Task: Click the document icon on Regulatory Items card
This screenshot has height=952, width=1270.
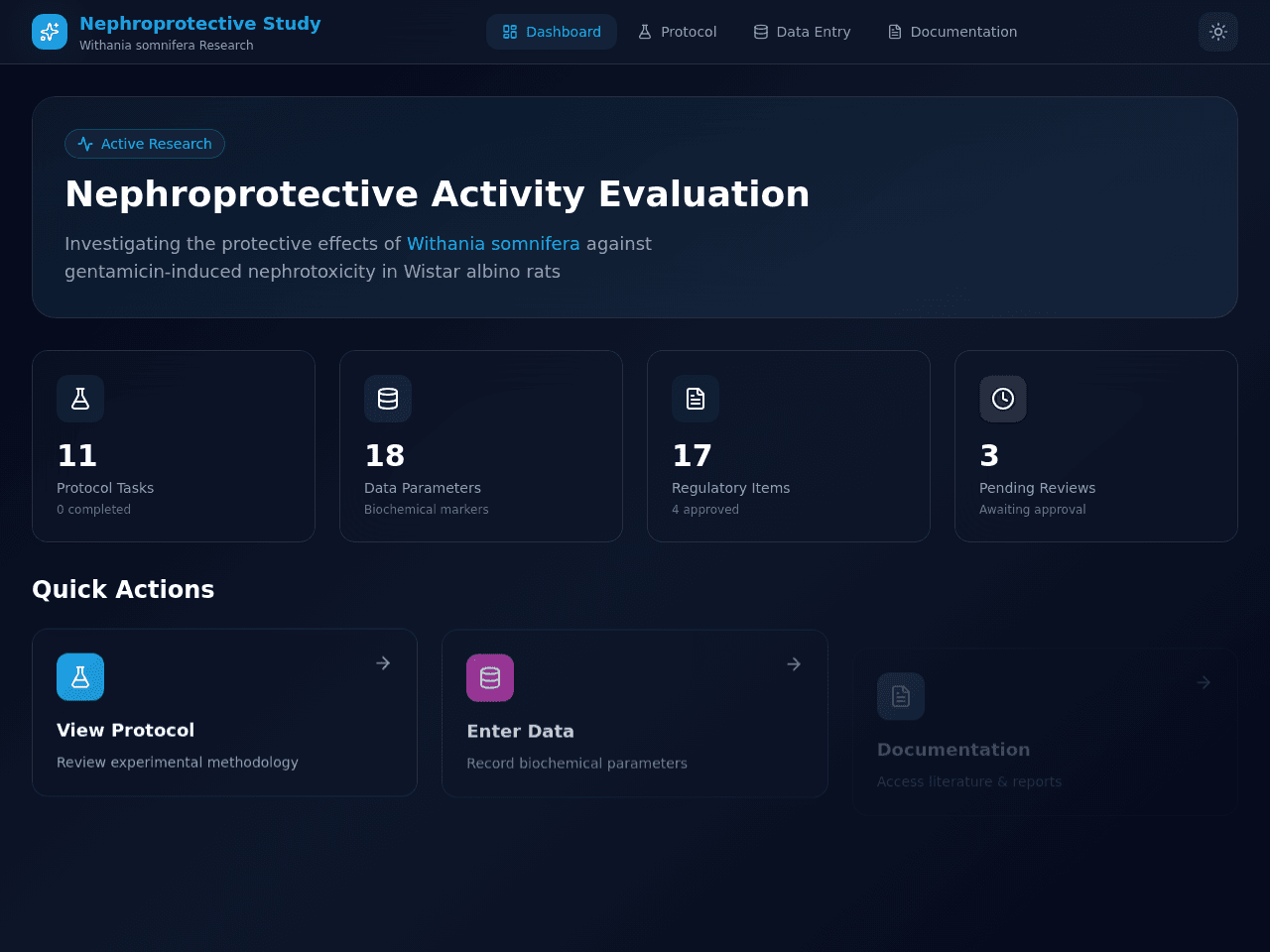Action: coord(696,399)
